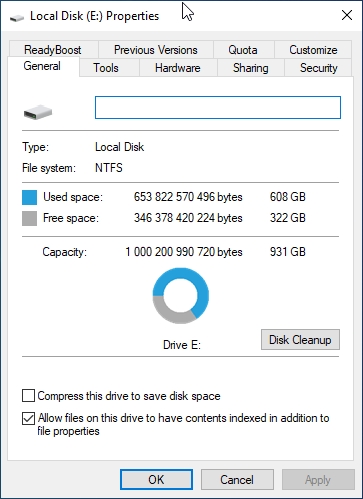Select the Quota tab
Viewport: 363px width, 499px height.
[243, 50]
